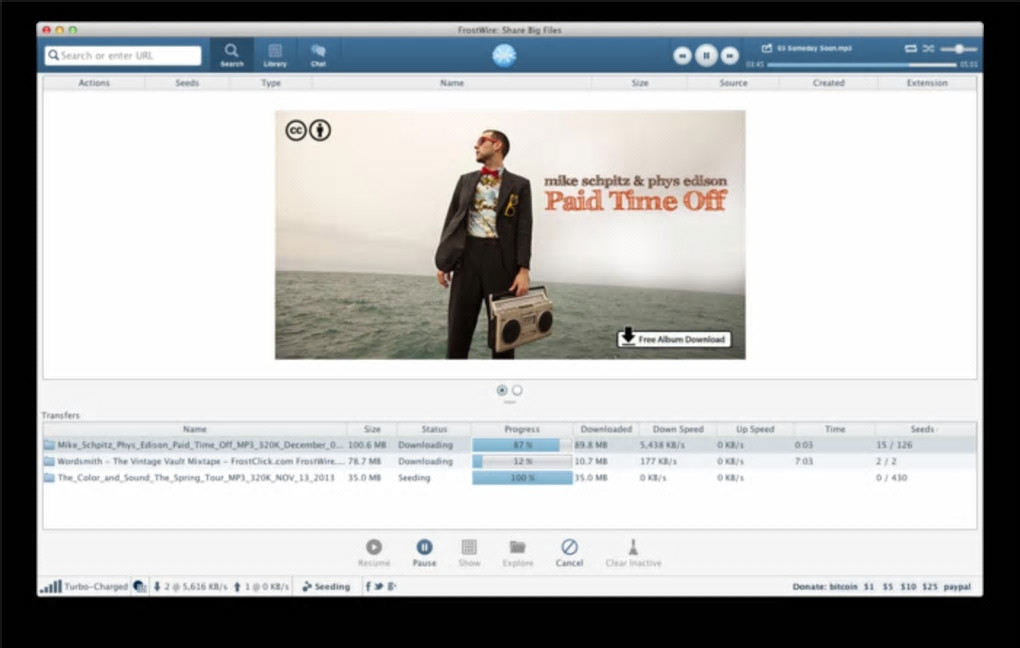Image resolution: width=1020 pixels, height=648 pixels.
Task: Select the second promo slide radio button
Action: point(517,390)
